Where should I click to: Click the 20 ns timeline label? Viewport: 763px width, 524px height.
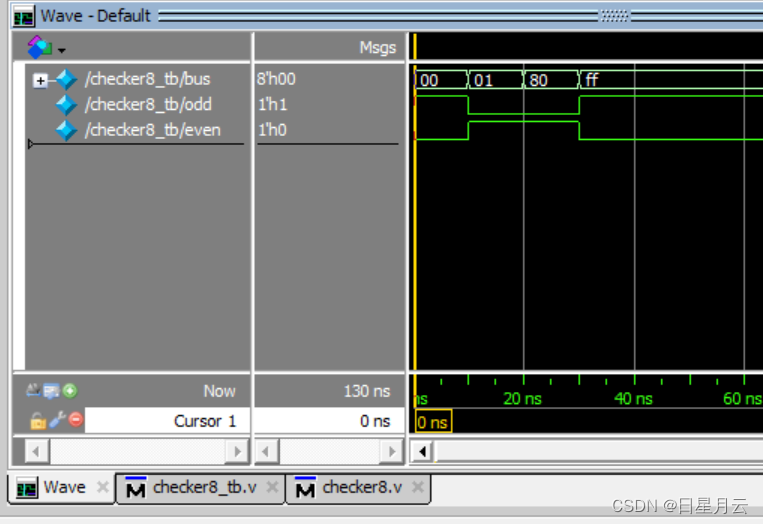coord(523,399)
